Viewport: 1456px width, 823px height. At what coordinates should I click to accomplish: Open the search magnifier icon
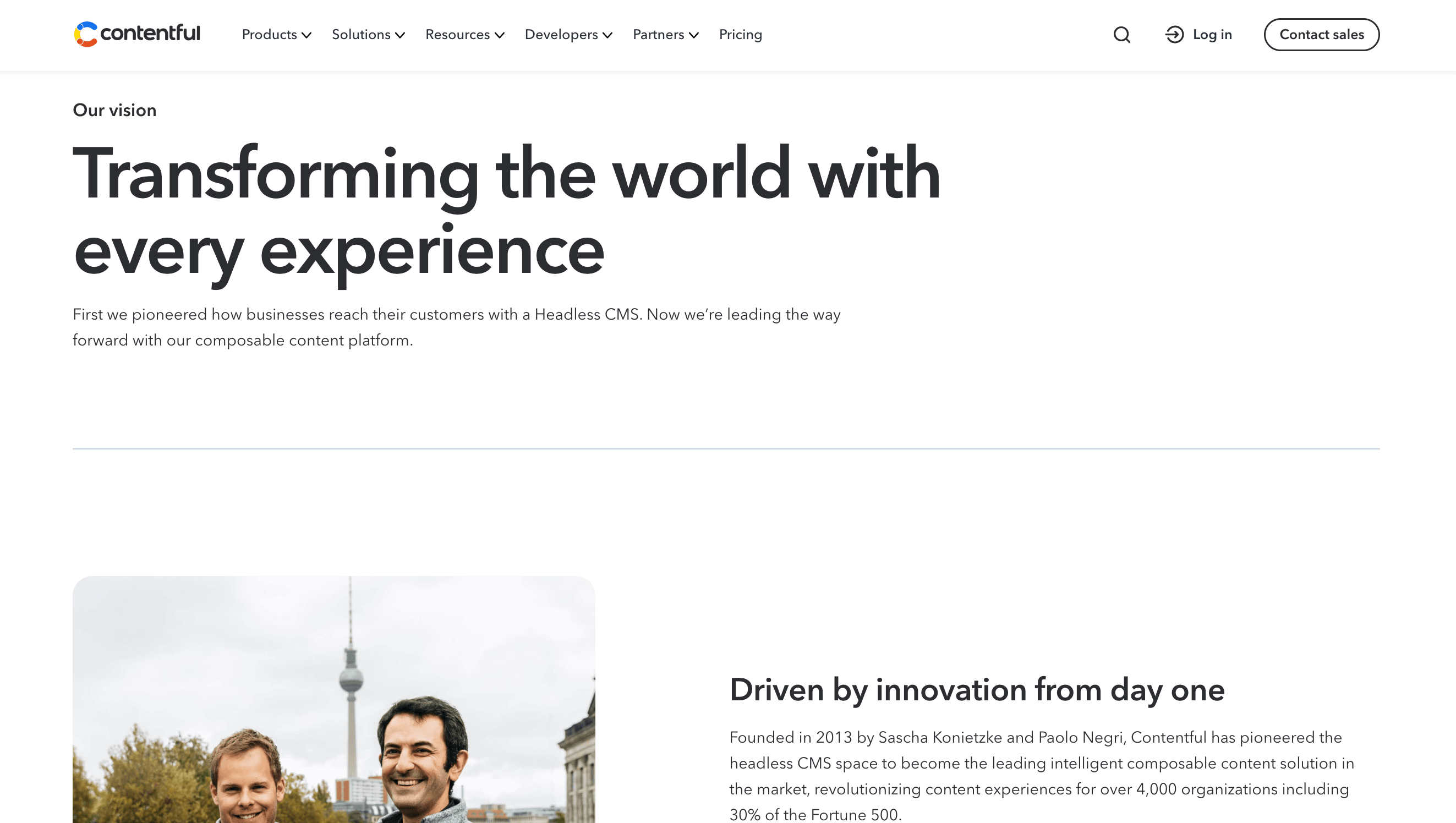[x=1122, y=35]
